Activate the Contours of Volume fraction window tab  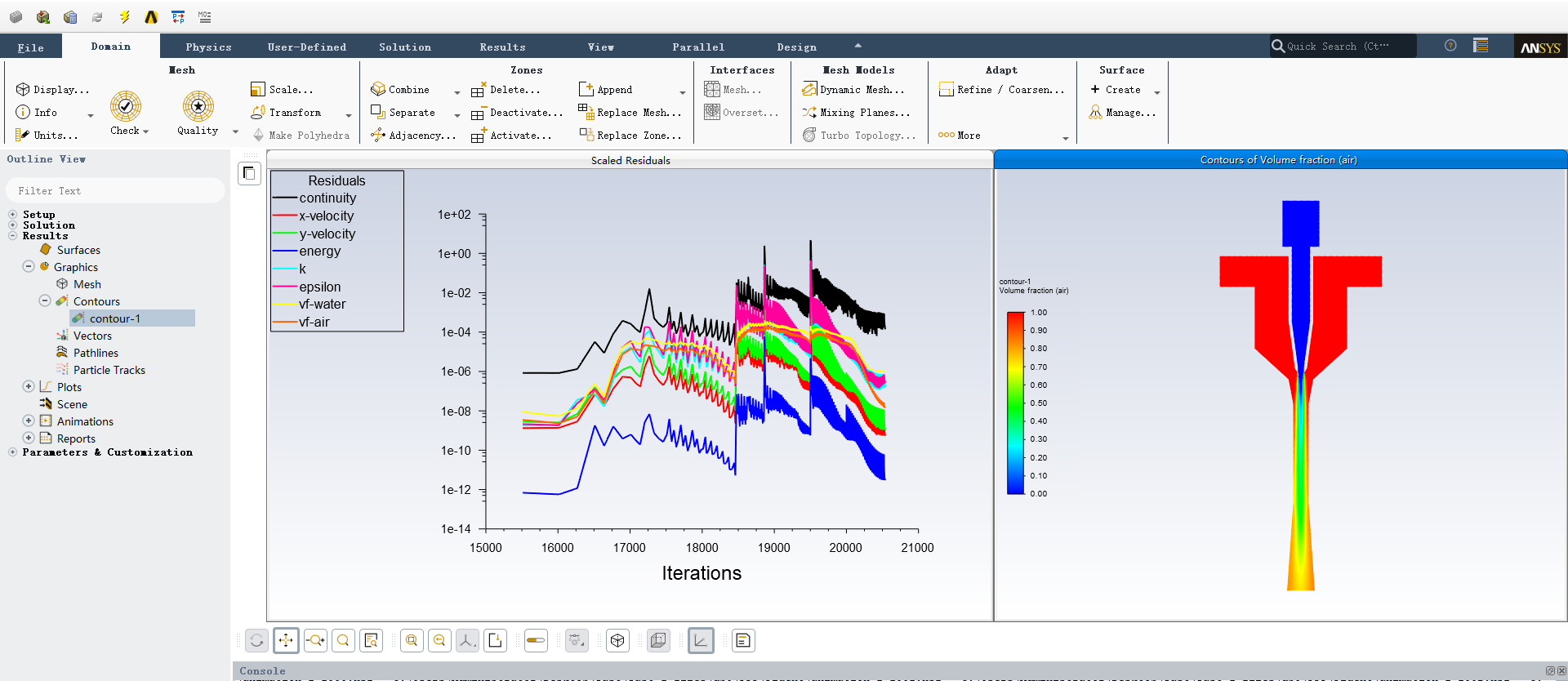(x=1280, y=160)
